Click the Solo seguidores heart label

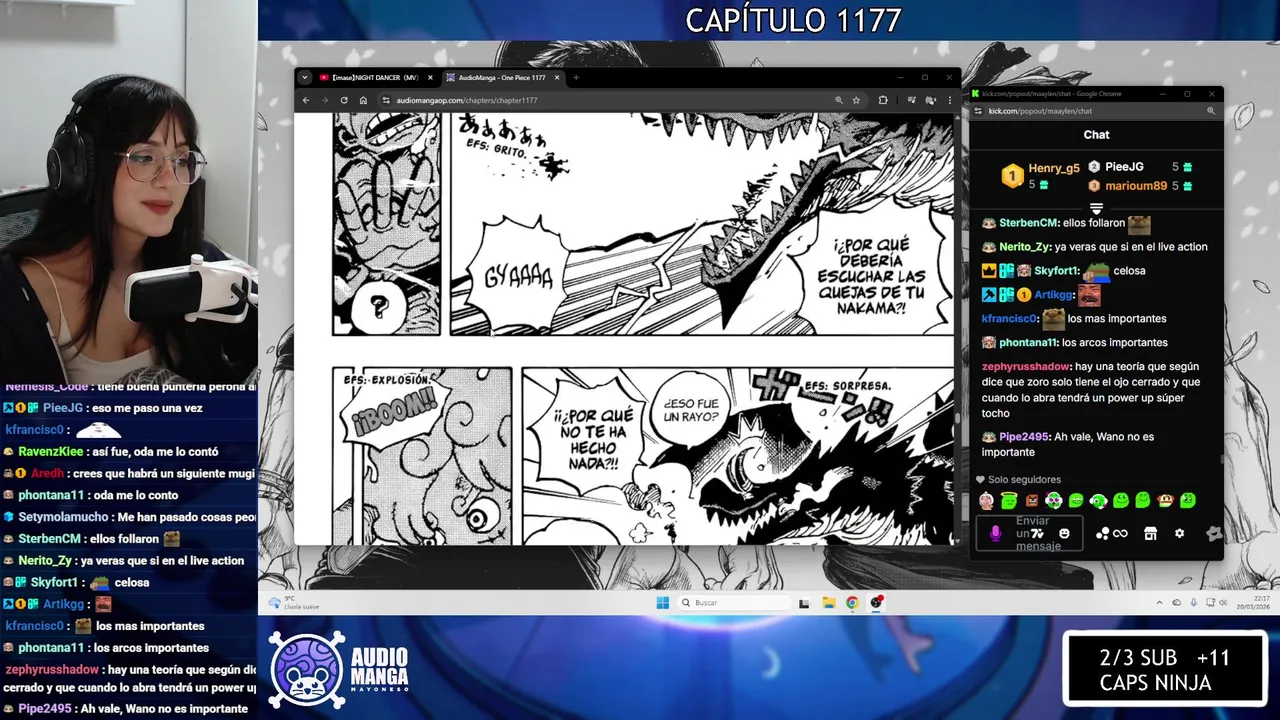coord(1018,480)
